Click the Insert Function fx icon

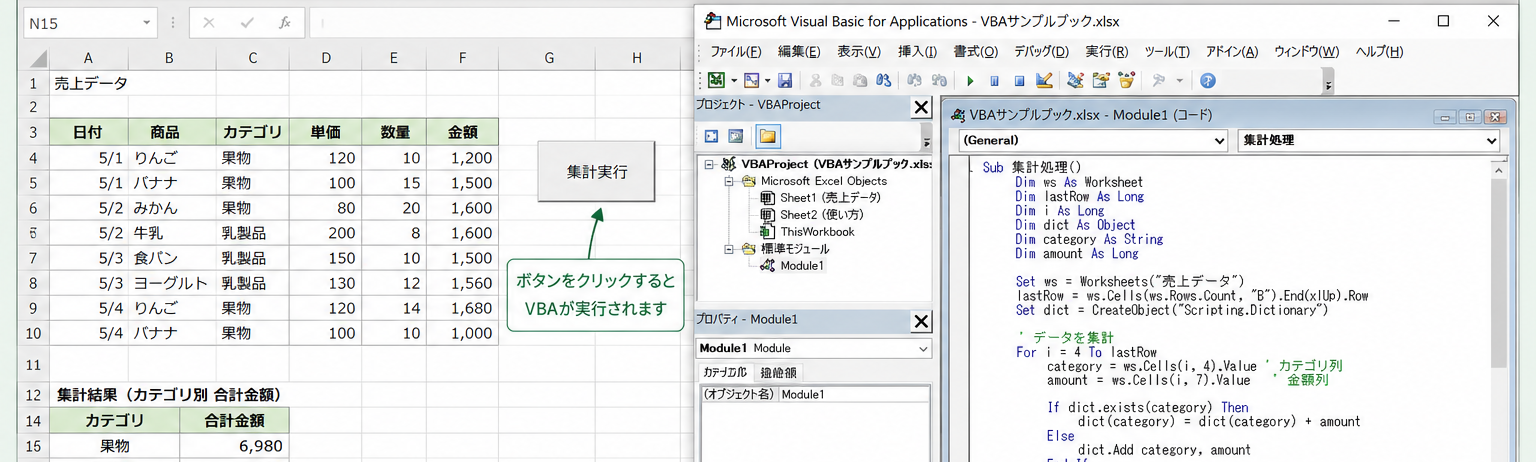[284, 23]
